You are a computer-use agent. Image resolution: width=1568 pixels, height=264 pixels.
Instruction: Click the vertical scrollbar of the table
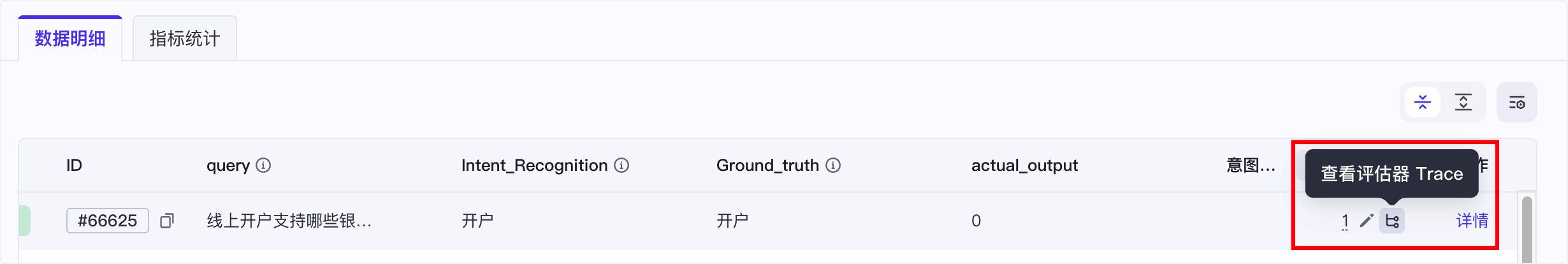coord(1527,230)
